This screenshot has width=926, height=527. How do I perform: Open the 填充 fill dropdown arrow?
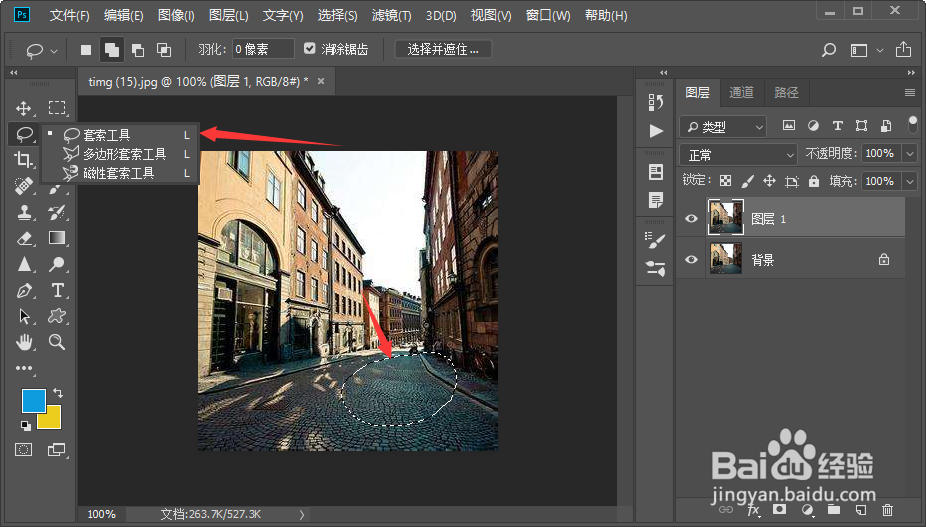pos(910,181)
